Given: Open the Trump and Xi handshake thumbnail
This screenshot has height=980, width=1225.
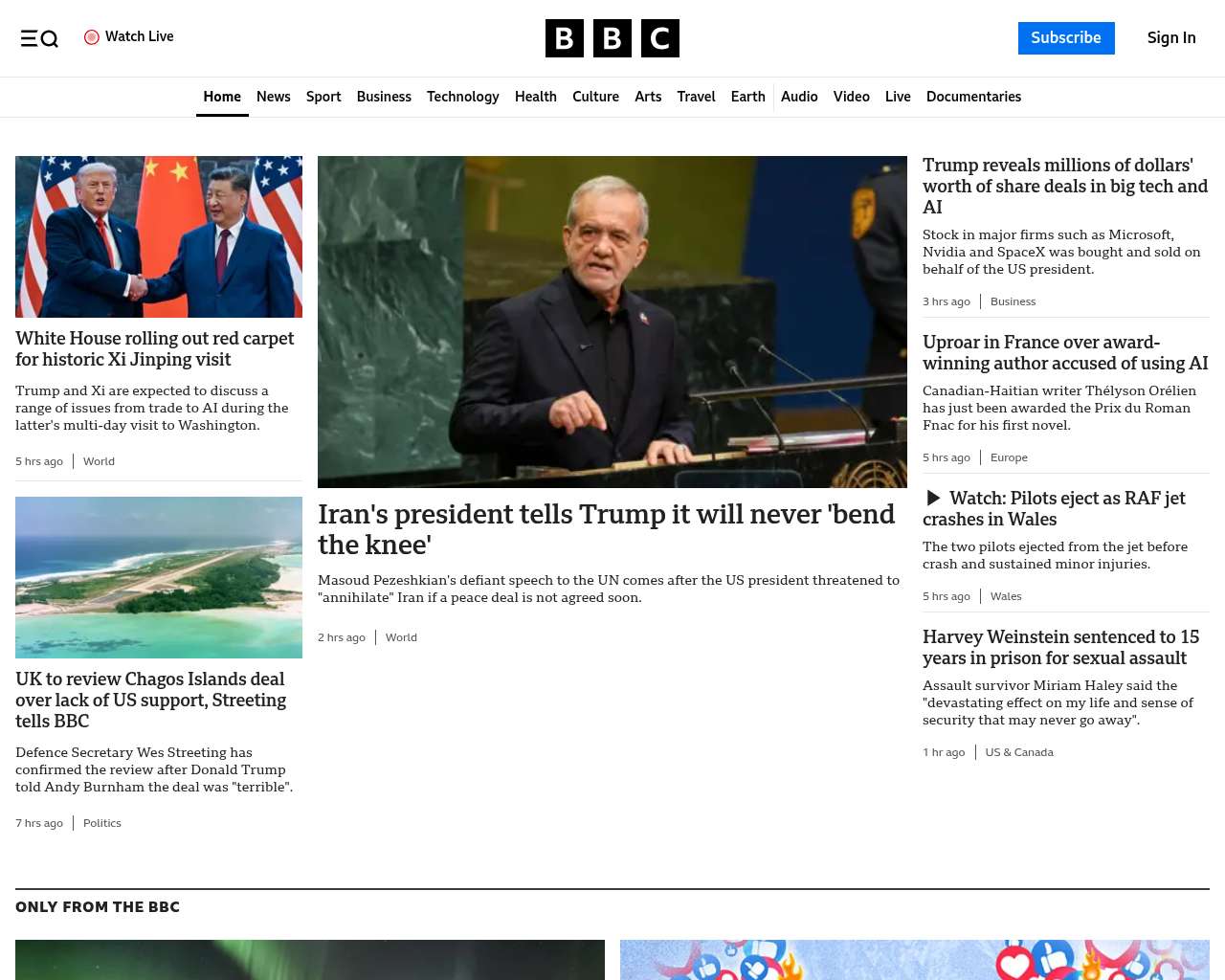Looking at the screenshot, I should pyautogui.click(x=159, y=236).
